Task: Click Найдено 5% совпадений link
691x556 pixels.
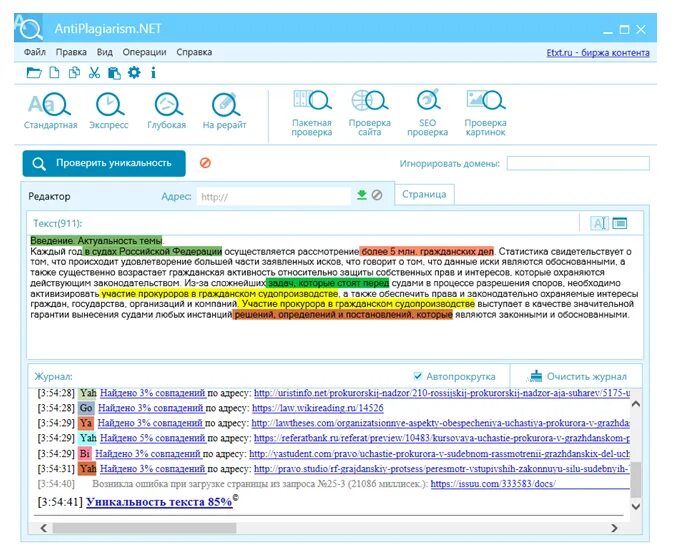Action: (x=152, y=438)
